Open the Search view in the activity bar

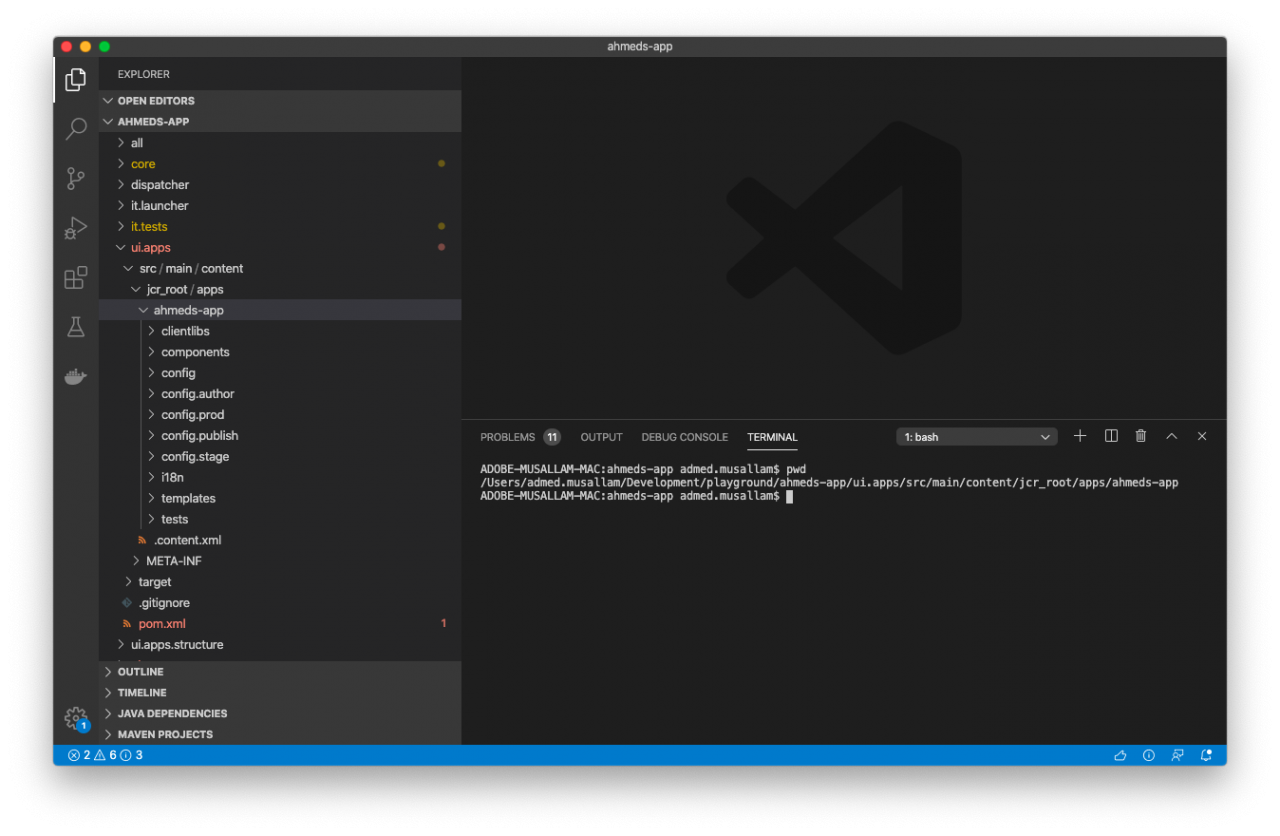click(x=75, y=128)
